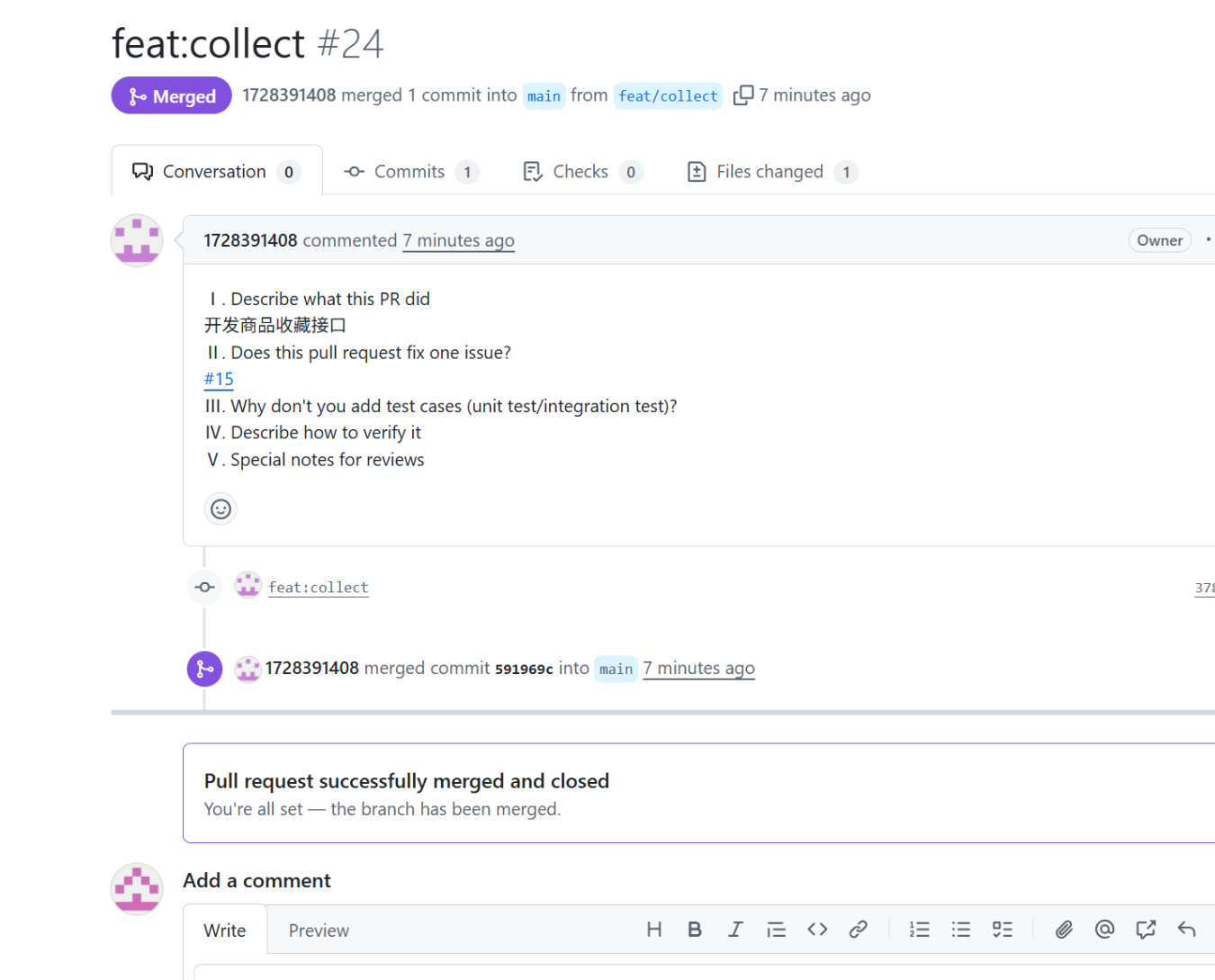The image size is (1215, 980).
Task: Add an emoji reaction to the comment
Action: 220,509
